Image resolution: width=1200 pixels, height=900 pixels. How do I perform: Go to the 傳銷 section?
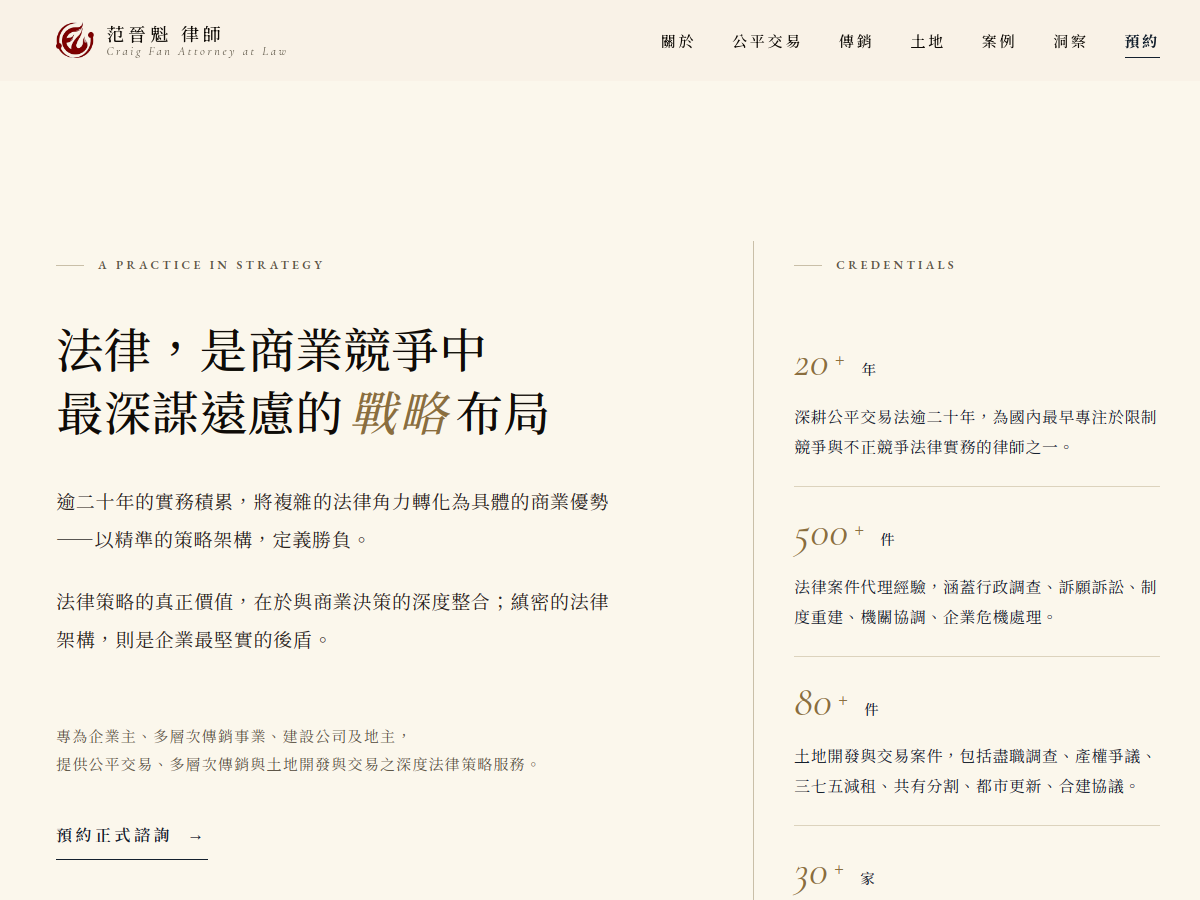pos(856,42)
